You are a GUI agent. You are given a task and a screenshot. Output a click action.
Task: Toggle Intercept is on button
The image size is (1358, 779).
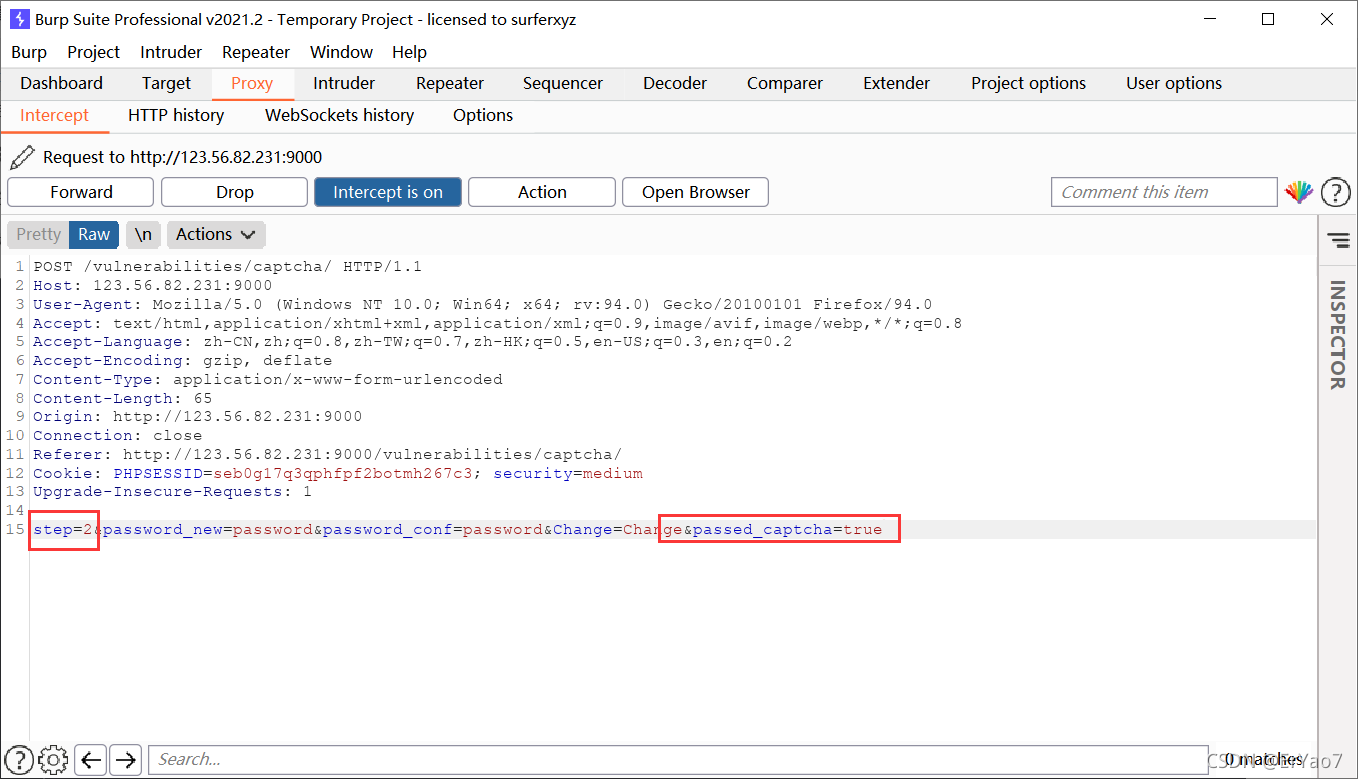[x=388, y=192]
